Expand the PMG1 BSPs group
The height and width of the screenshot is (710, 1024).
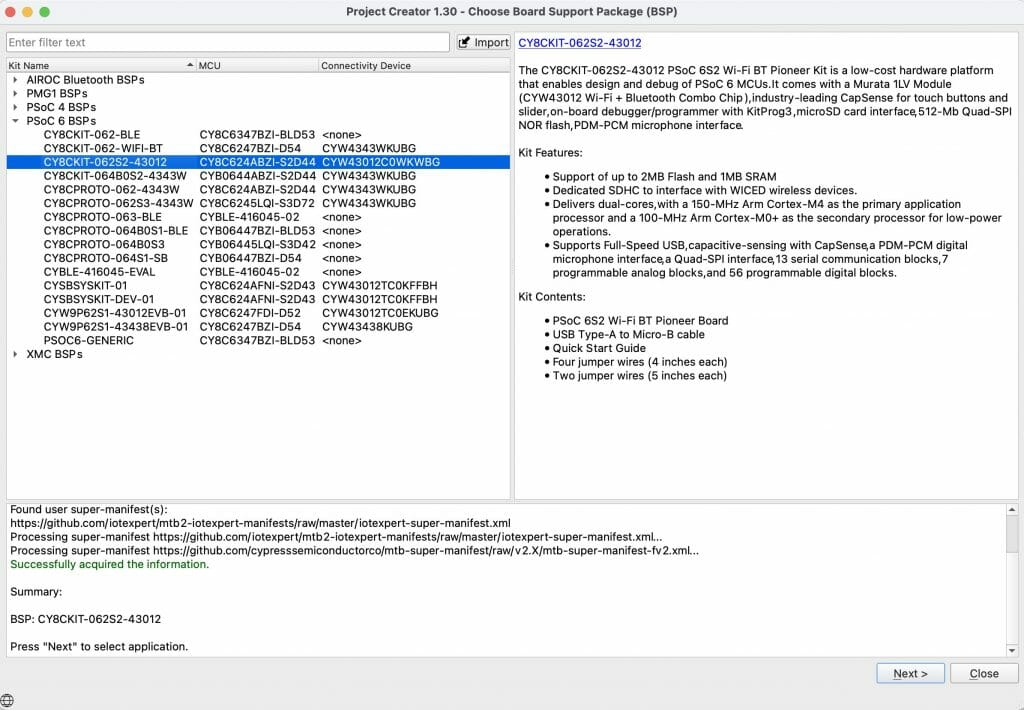point(15,93)
